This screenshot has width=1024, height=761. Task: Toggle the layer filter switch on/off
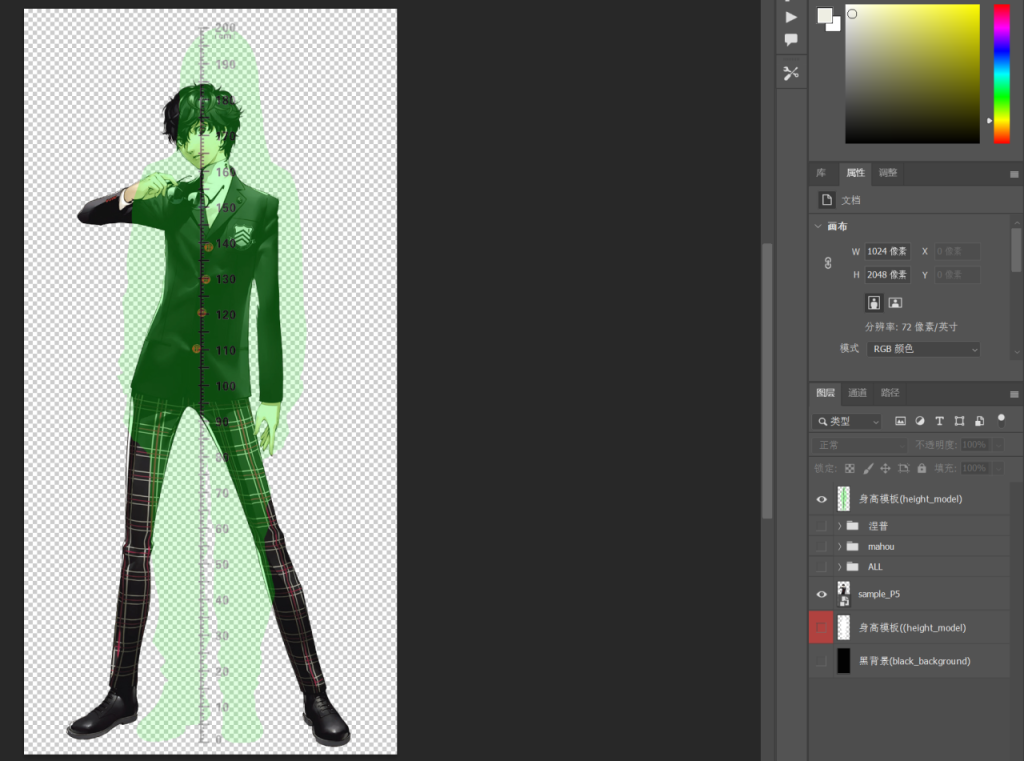(x=1001, y=420)
